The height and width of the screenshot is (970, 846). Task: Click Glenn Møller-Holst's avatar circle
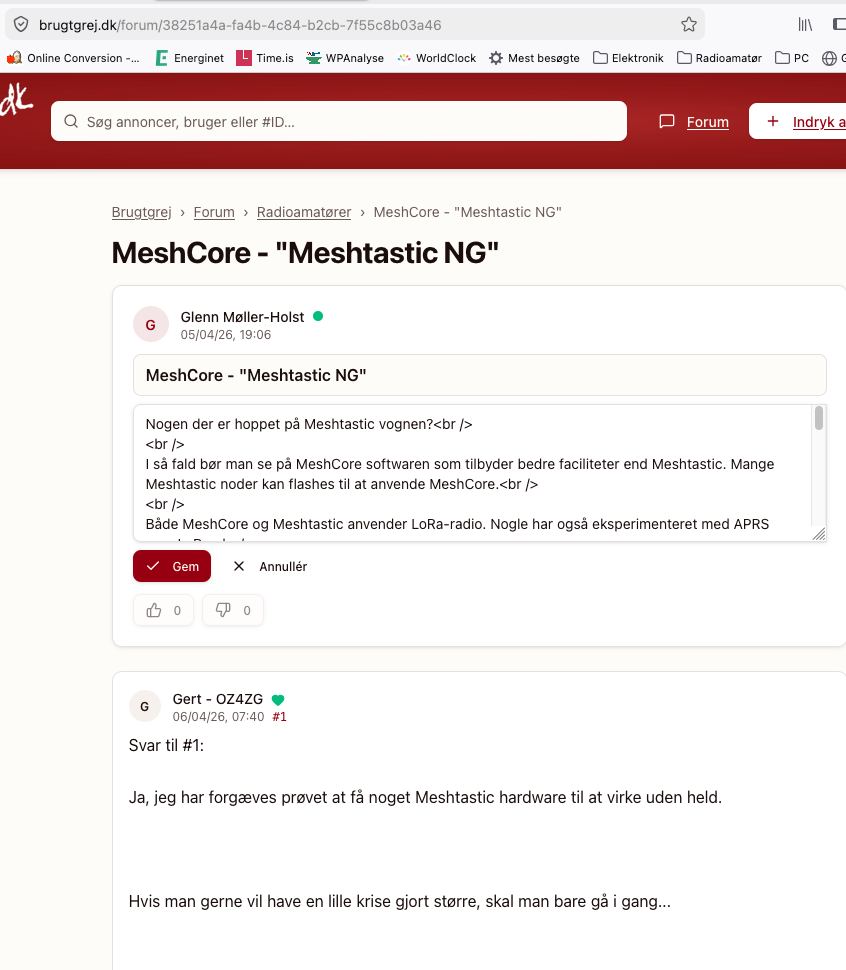tap(151, 324)
